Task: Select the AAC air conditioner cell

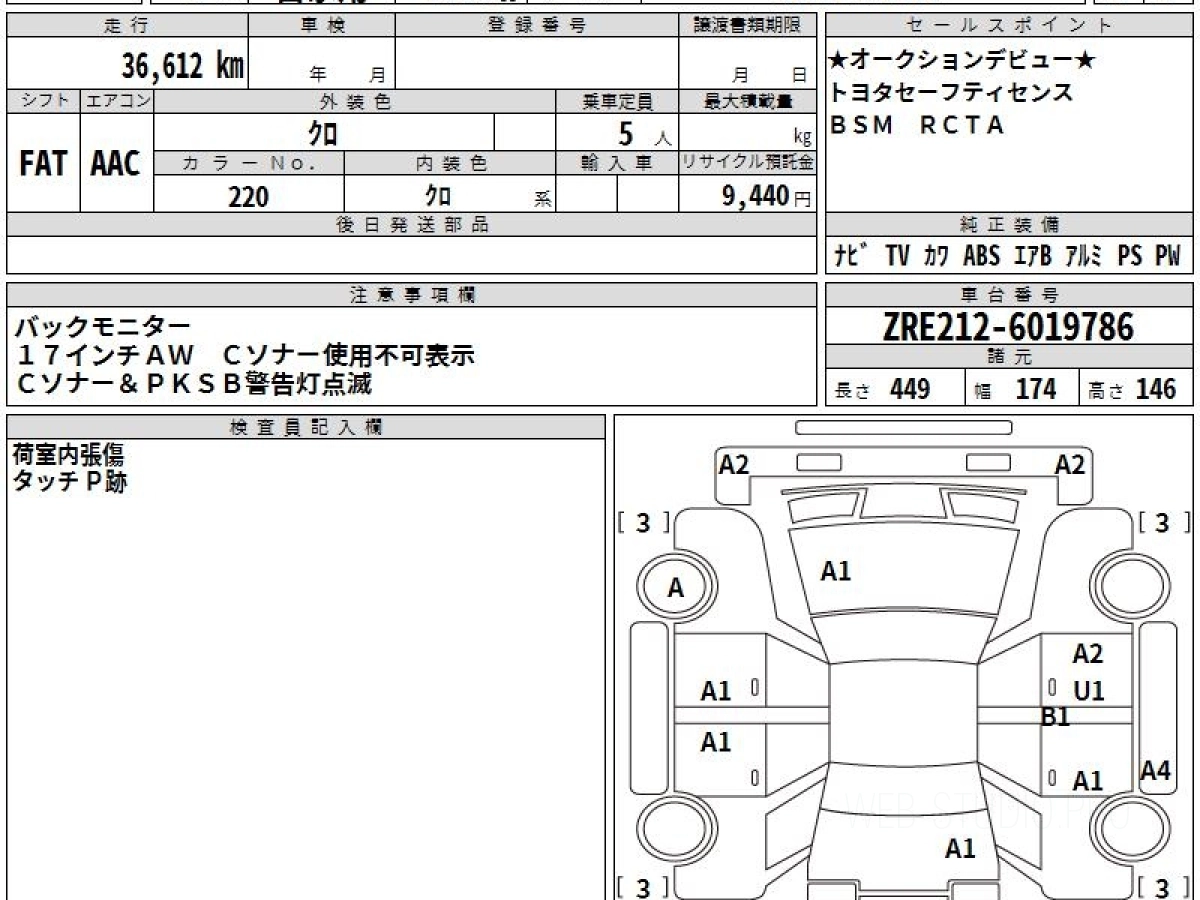Action: (117, 164)
